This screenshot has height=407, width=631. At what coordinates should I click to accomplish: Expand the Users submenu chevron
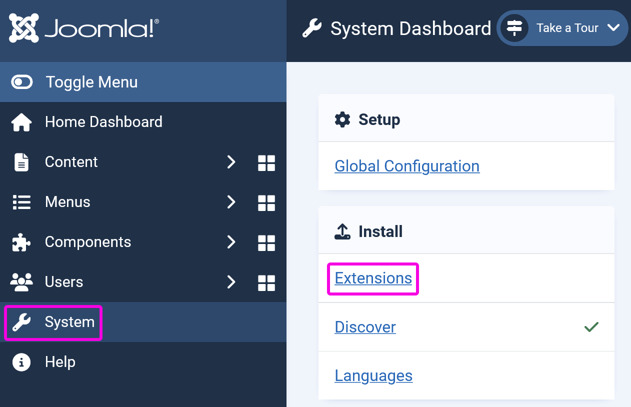point(231,282)
